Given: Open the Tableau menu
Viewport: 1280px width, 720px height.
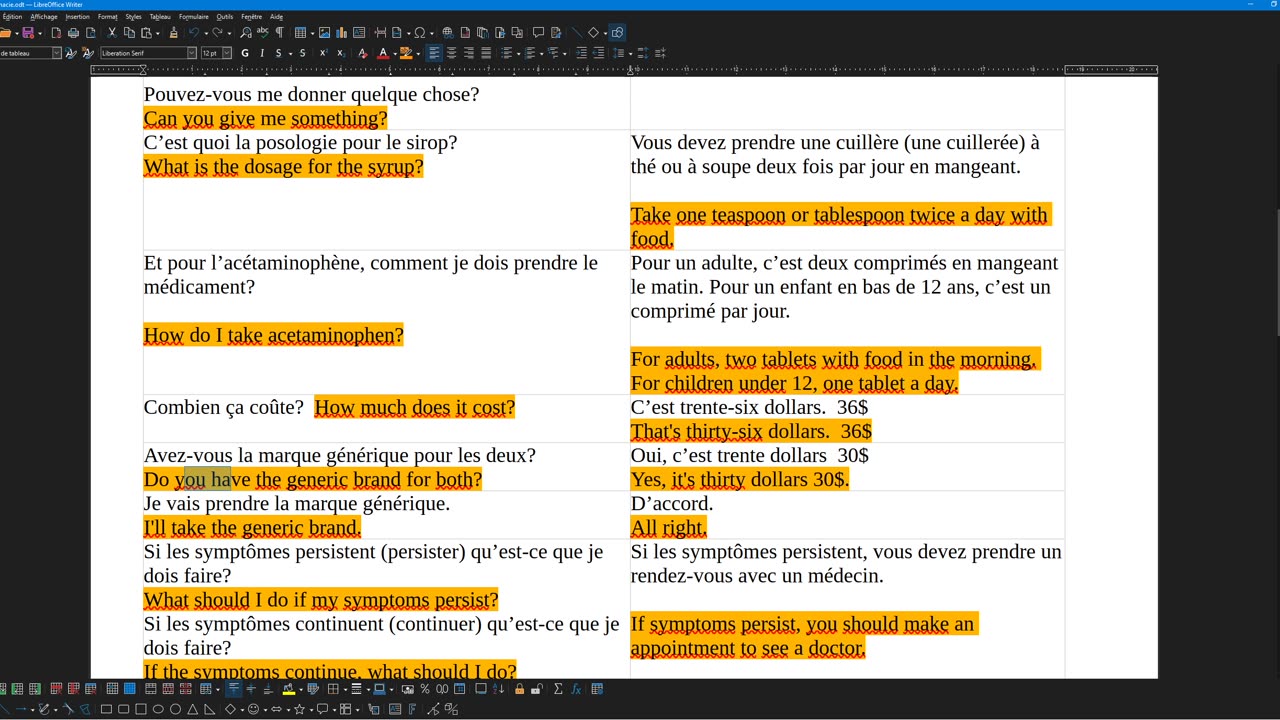Looking at the screenshot, I should [160, 17].
